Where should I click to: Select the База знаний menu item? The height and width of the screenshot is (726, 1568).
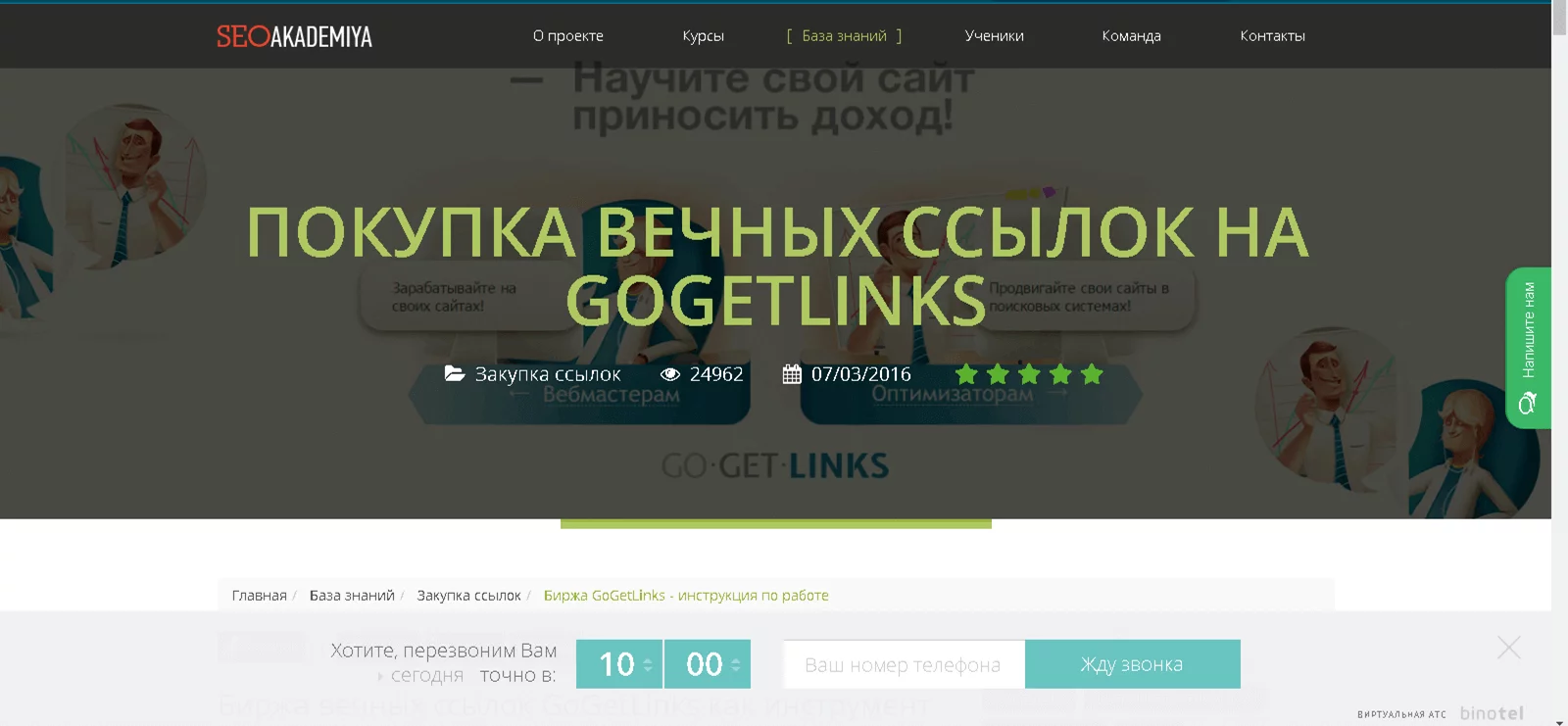tap(844, 36)
